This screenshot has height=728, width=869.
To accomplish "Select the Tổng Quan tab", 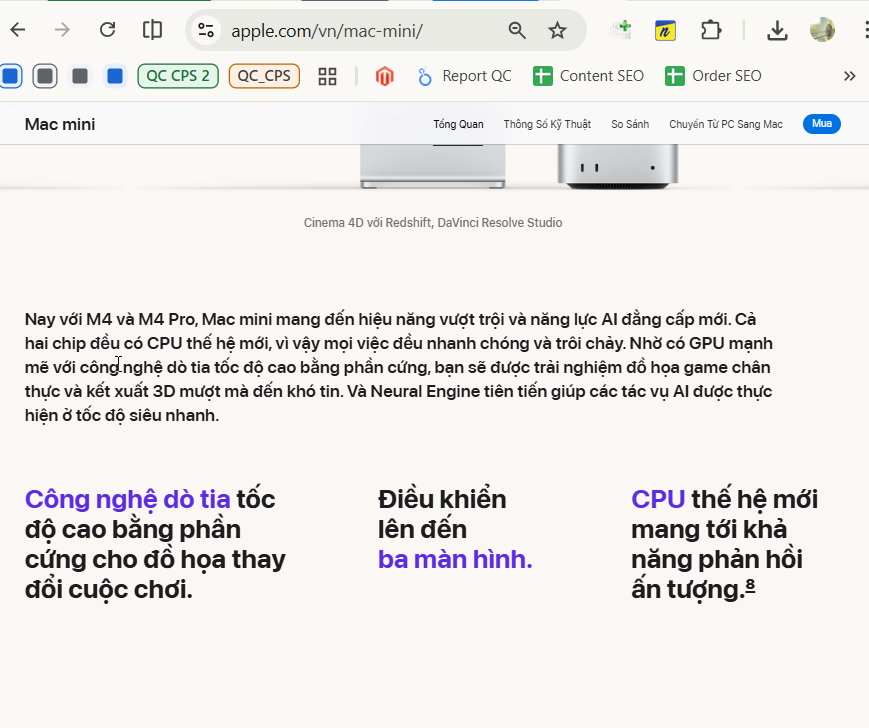I will click(x=458, y=124).
